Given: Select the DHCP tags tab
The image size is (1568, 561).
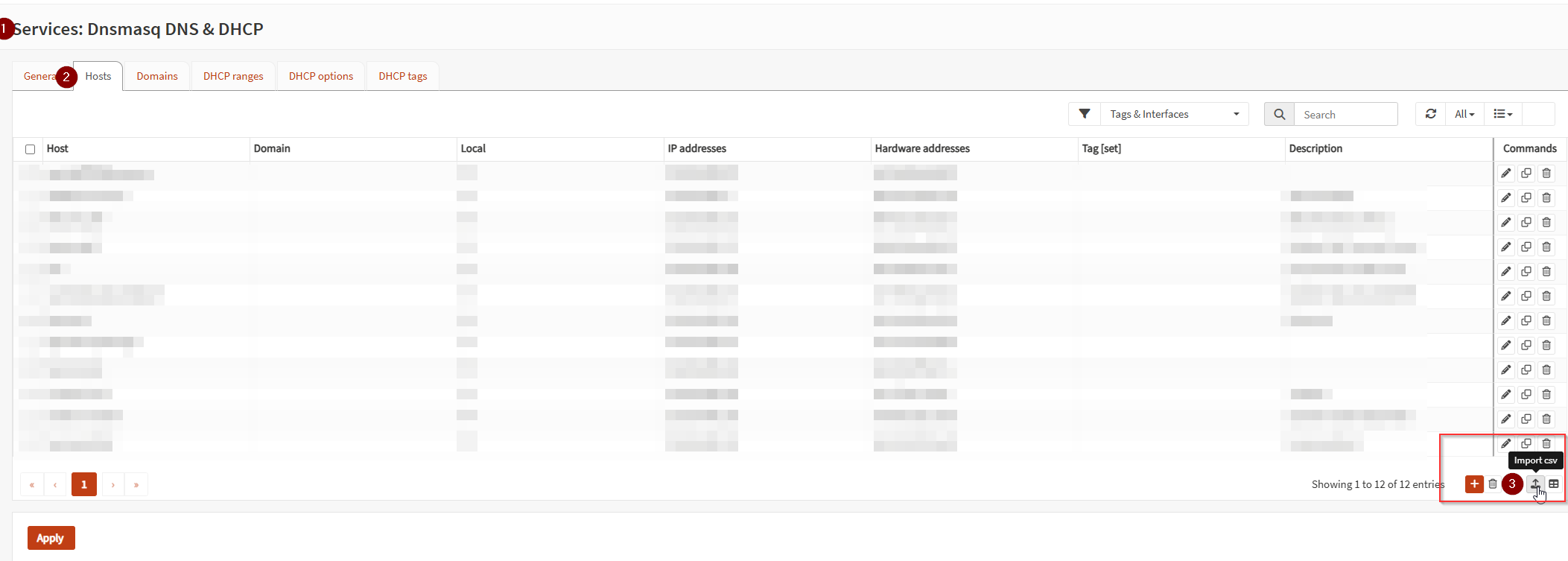Looking at the screenshot, I should (x=402, y=76).
